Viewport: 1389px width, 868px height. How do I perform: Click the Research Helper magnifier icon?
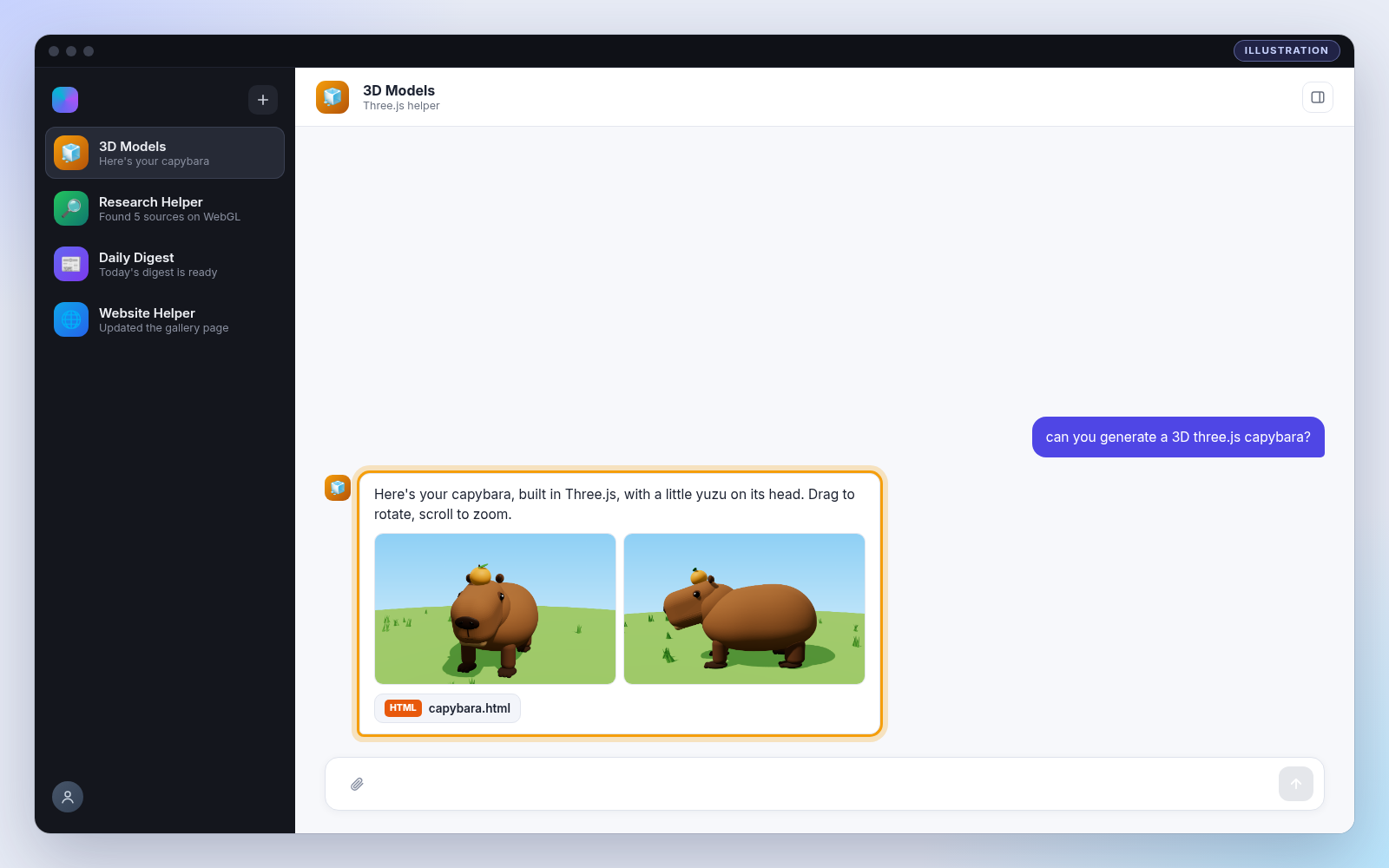[71, 208]
